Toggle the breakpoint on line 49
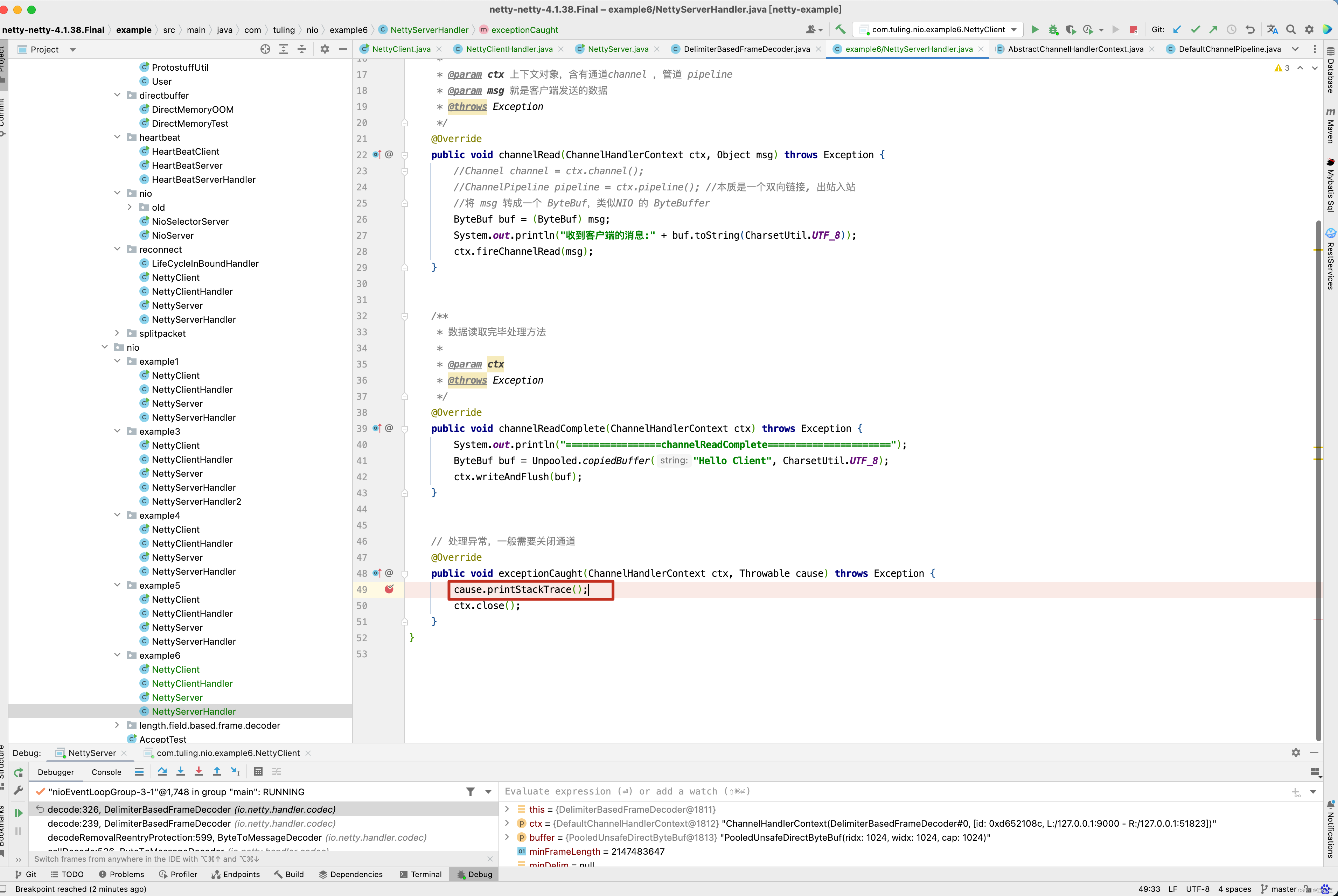Screen dimensions: 1338x896 pos(389,589)
